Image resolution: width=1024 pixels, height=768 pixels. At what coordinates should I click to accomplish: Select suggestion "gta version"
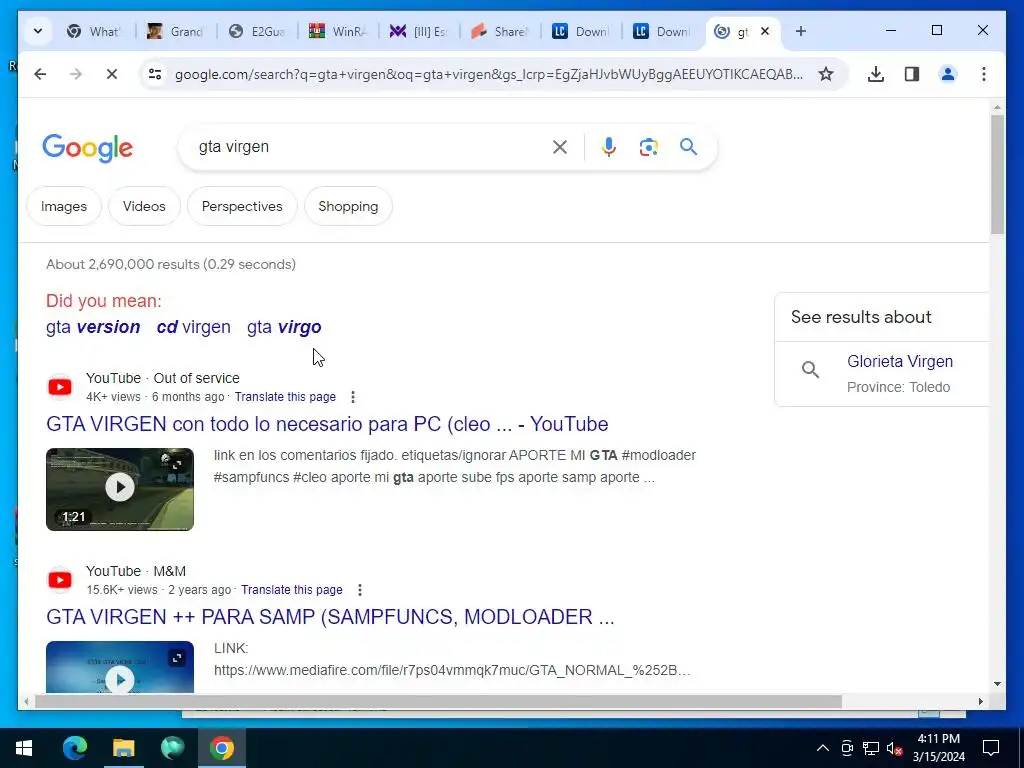pos(93,327)
